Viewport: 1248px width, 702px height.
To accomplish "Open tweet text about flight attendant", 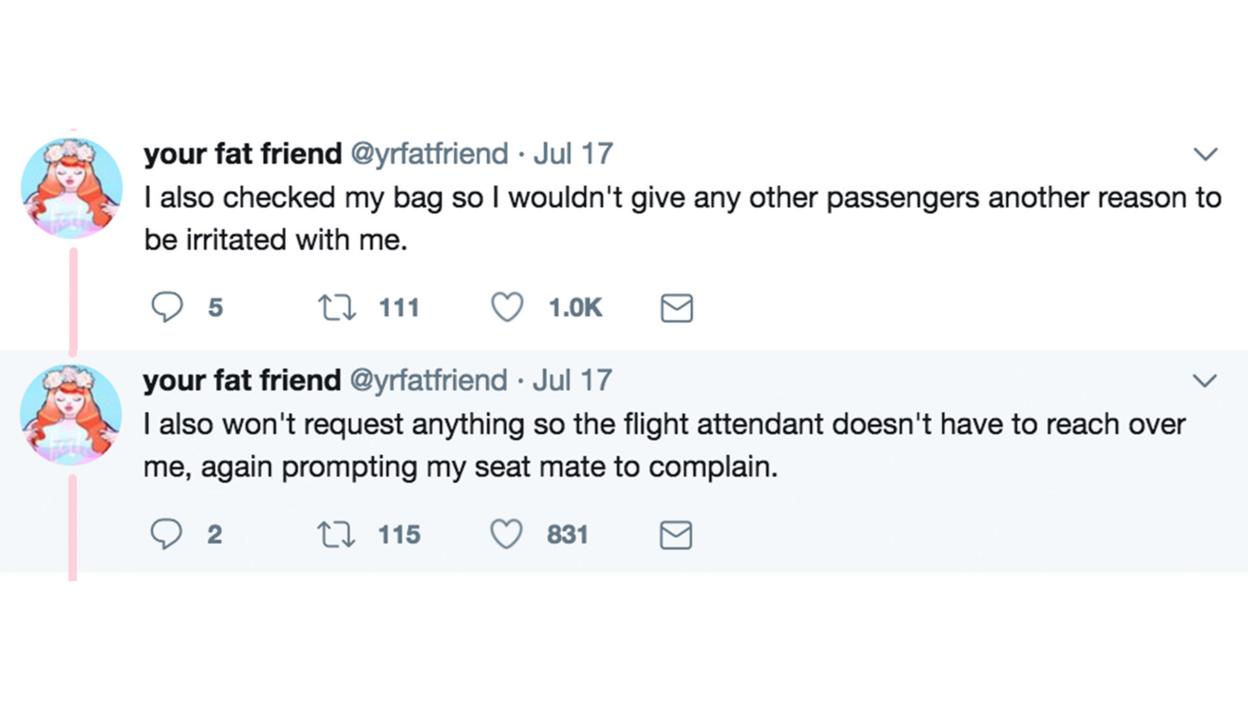I will (x=660, y=445).
